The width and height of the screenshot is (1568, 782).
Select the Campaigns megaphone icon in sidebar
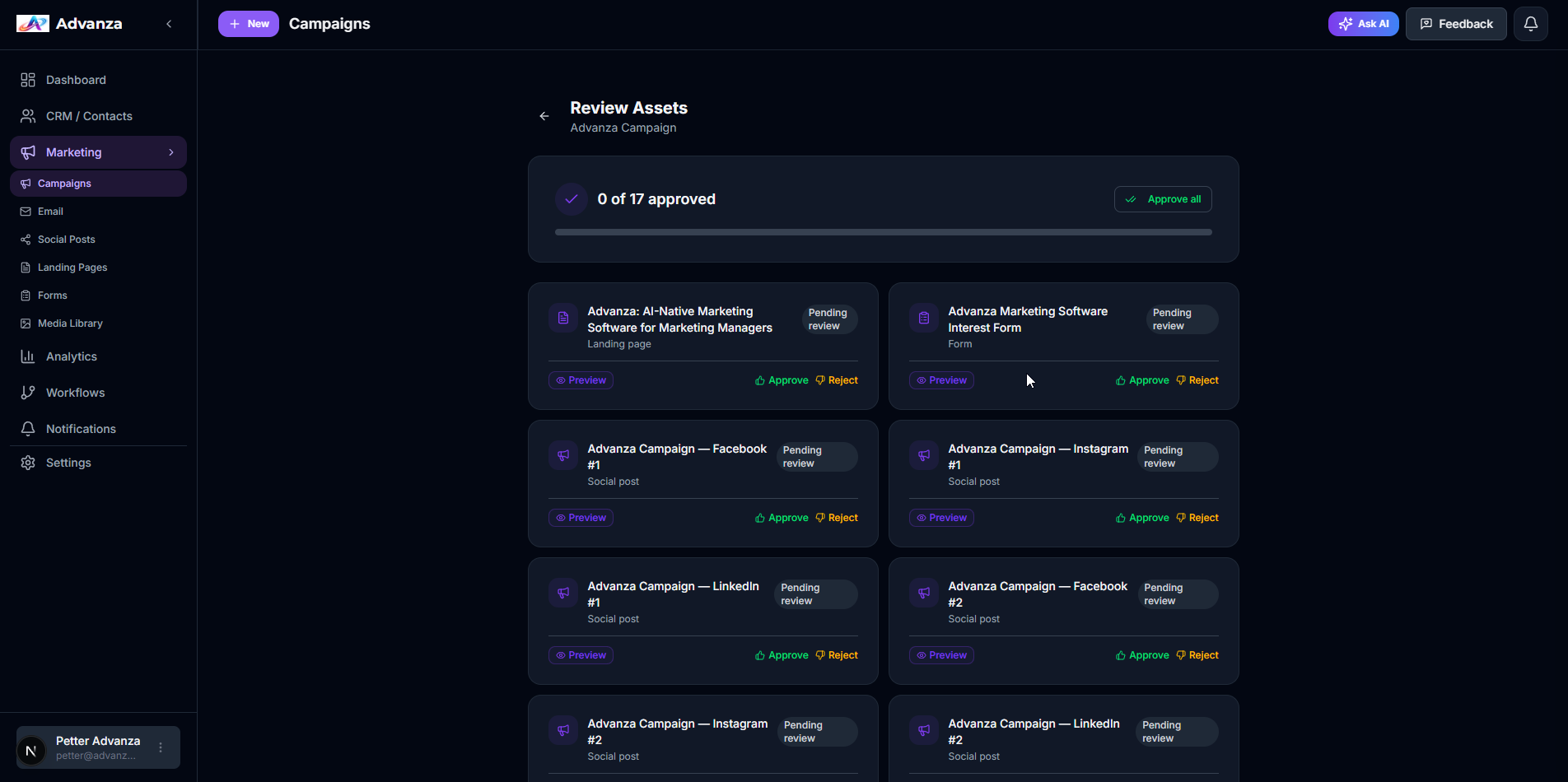click(x=26, y=183)
